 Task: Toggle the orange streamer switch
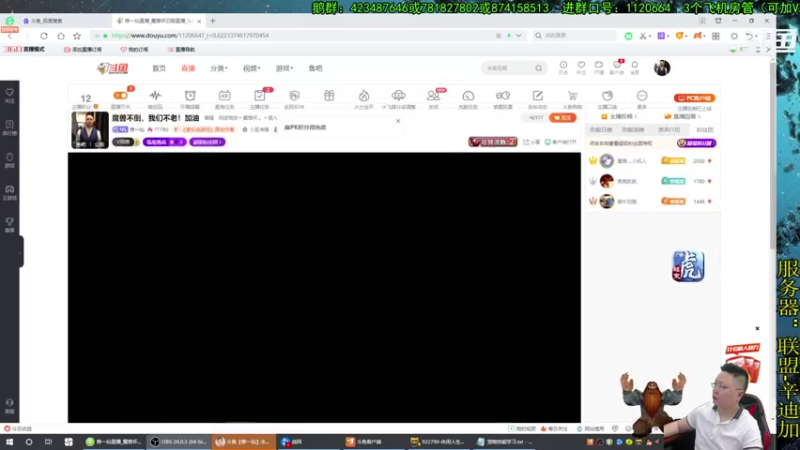tap(120, 95)
